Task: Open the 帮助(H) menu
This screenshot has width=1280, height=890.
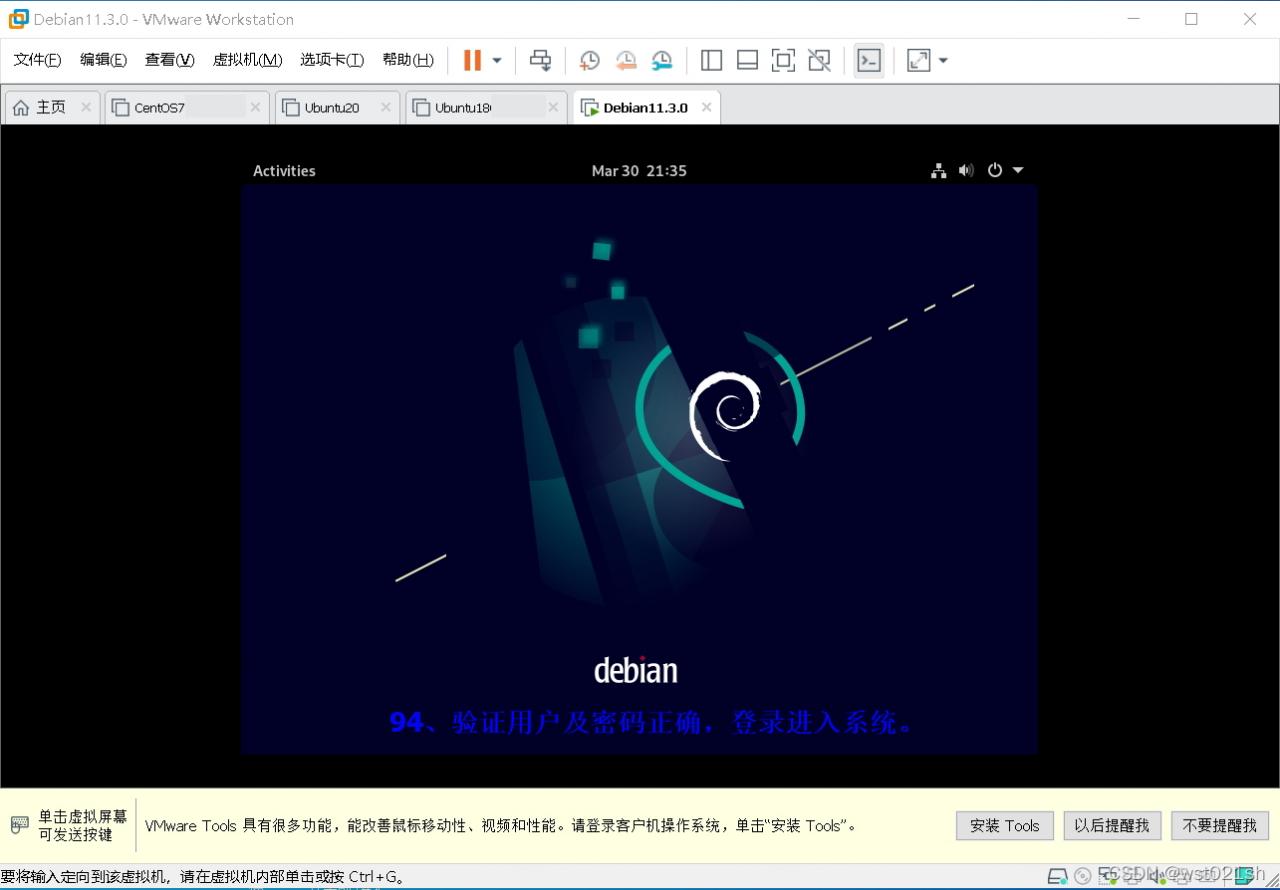Action: point(408,60)
